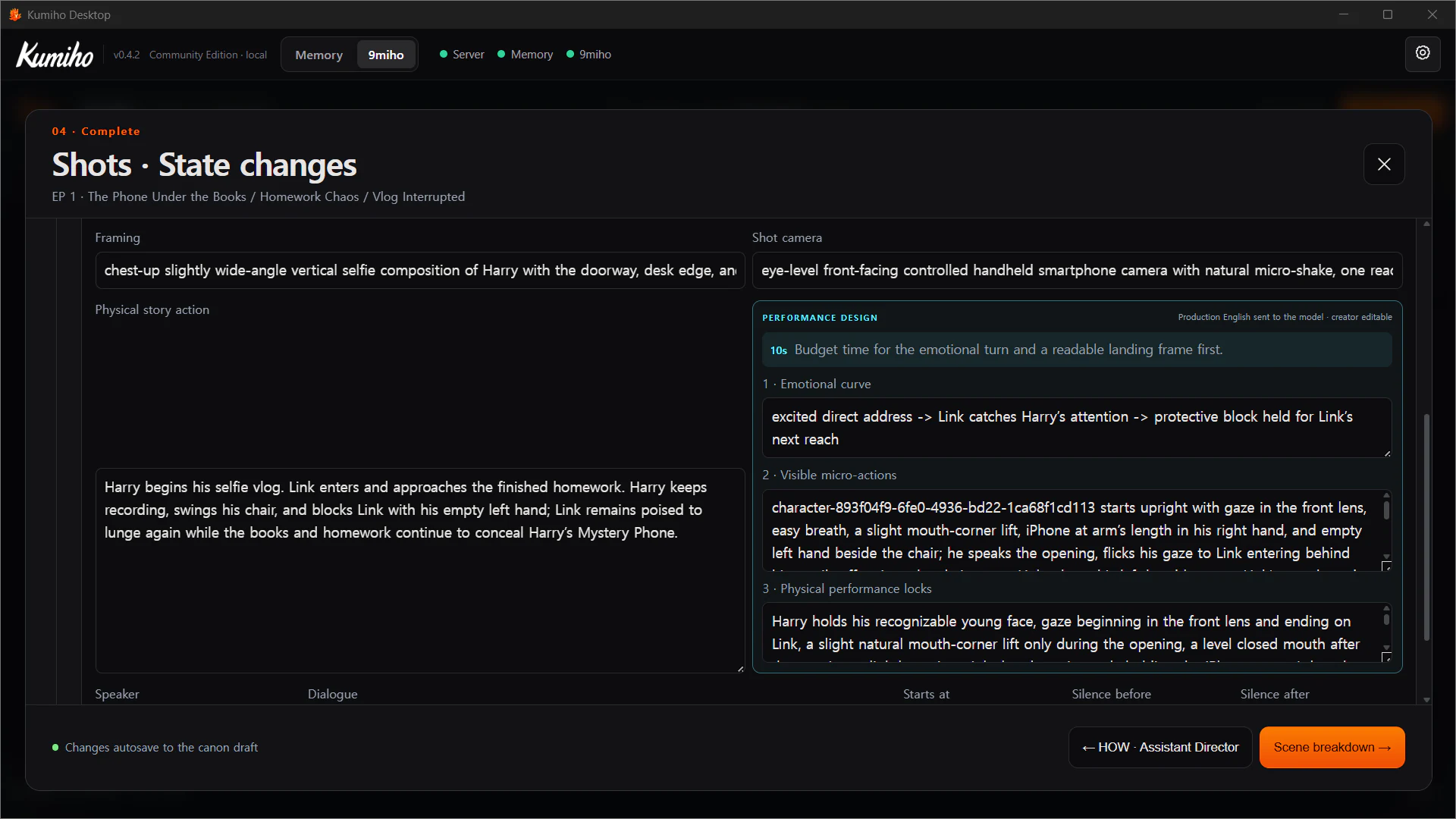The height and width of the screenshot is (819, 1456).
Task: Edit the Shot camera input field
Action: pos(1077,271)
